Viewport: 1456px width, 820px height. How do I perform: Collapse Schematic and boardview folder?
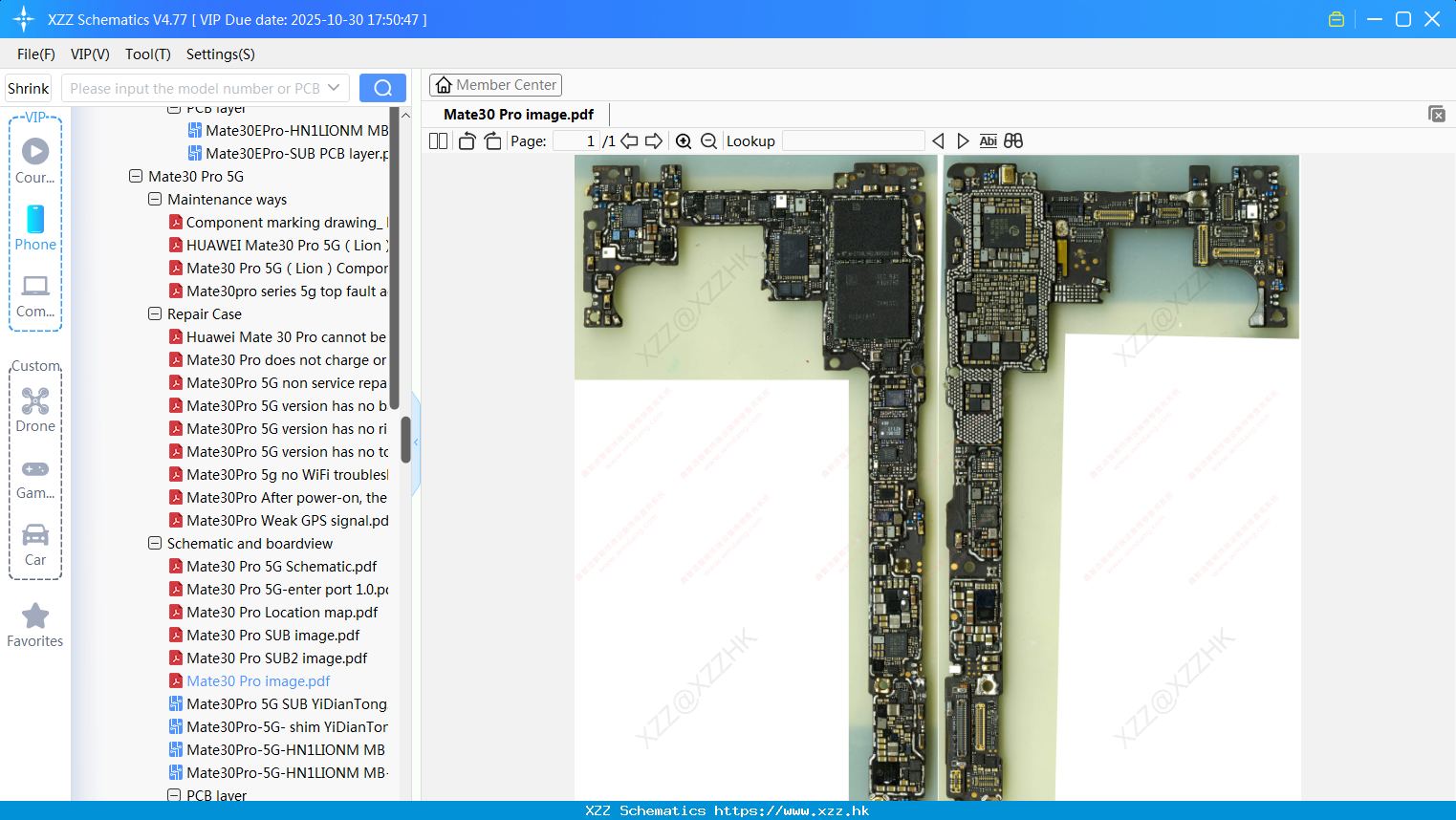click(x=155, y=543)
